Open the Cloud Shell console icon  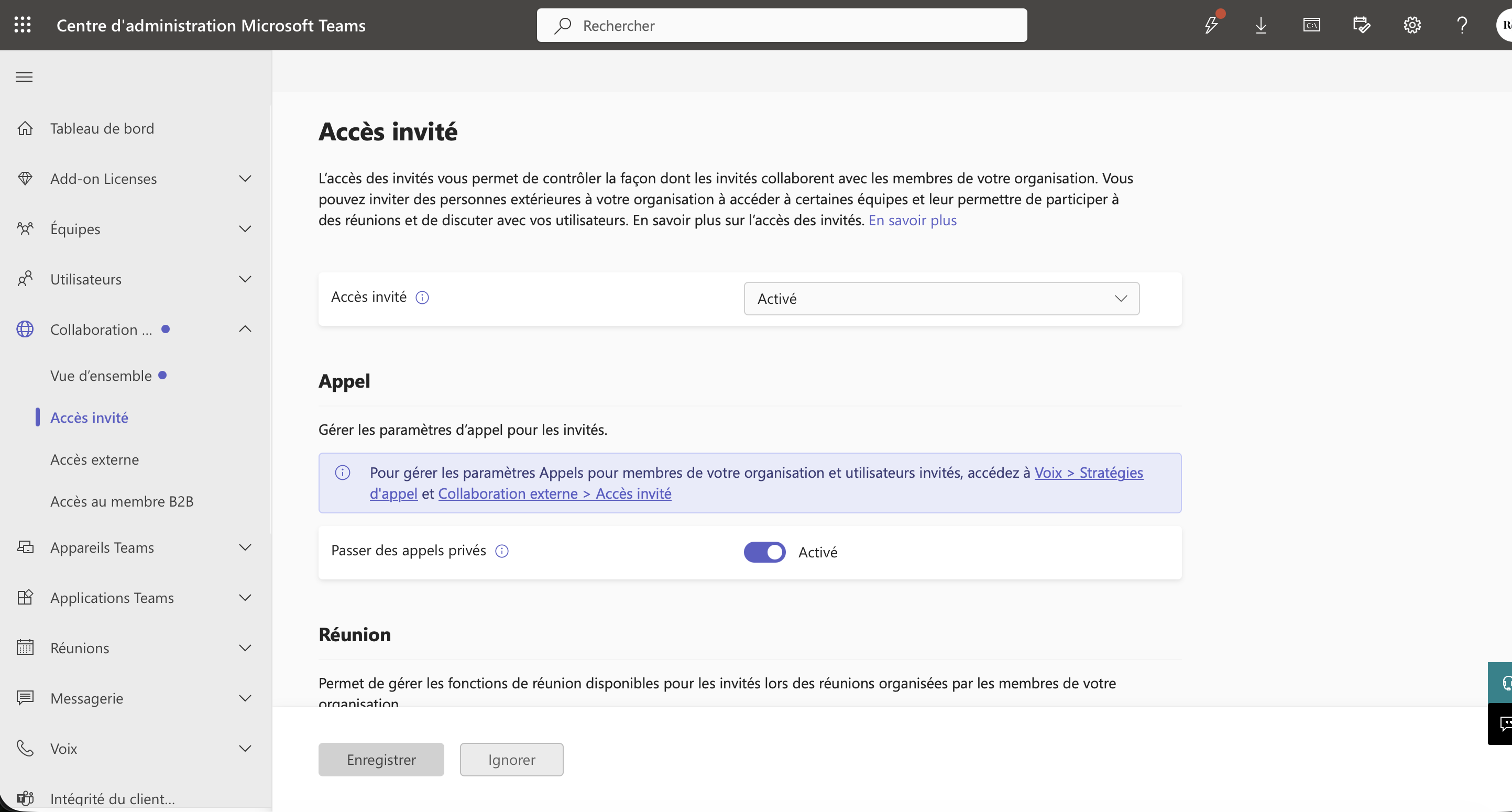point(1311,25)
